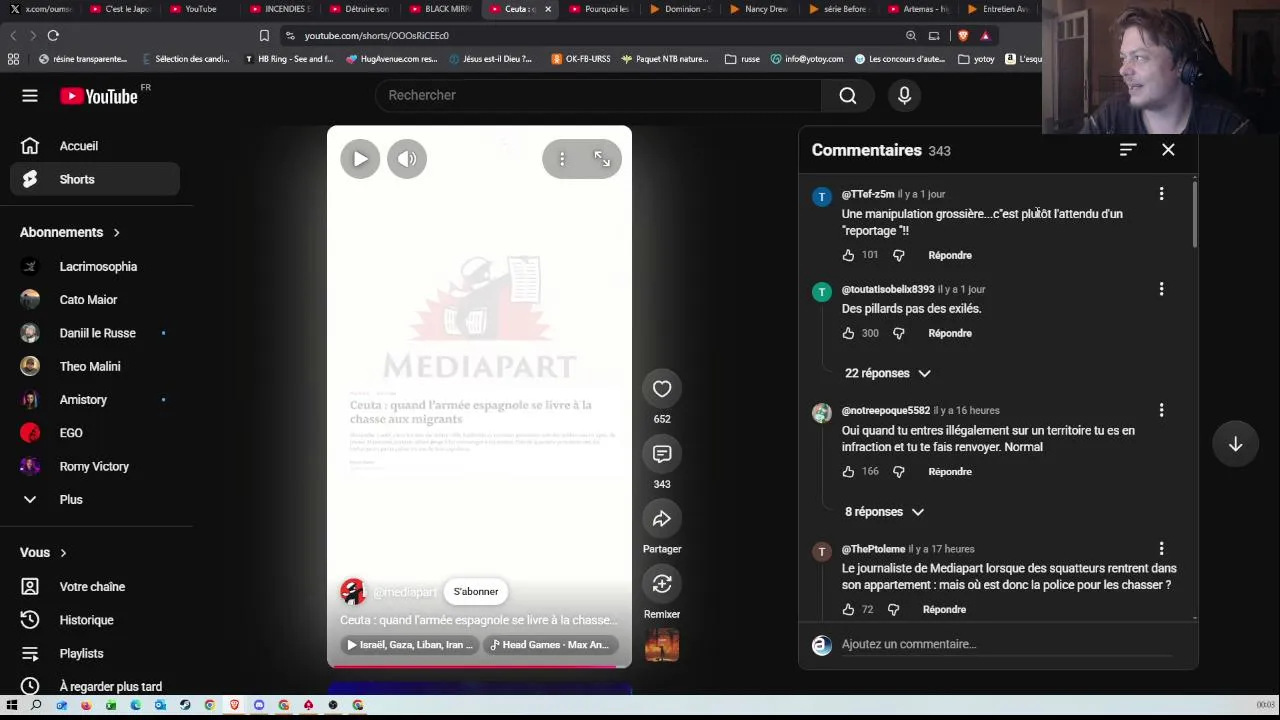Dislike @notreepoque5582's comment

pyautogui.click(x=898, y=472)
